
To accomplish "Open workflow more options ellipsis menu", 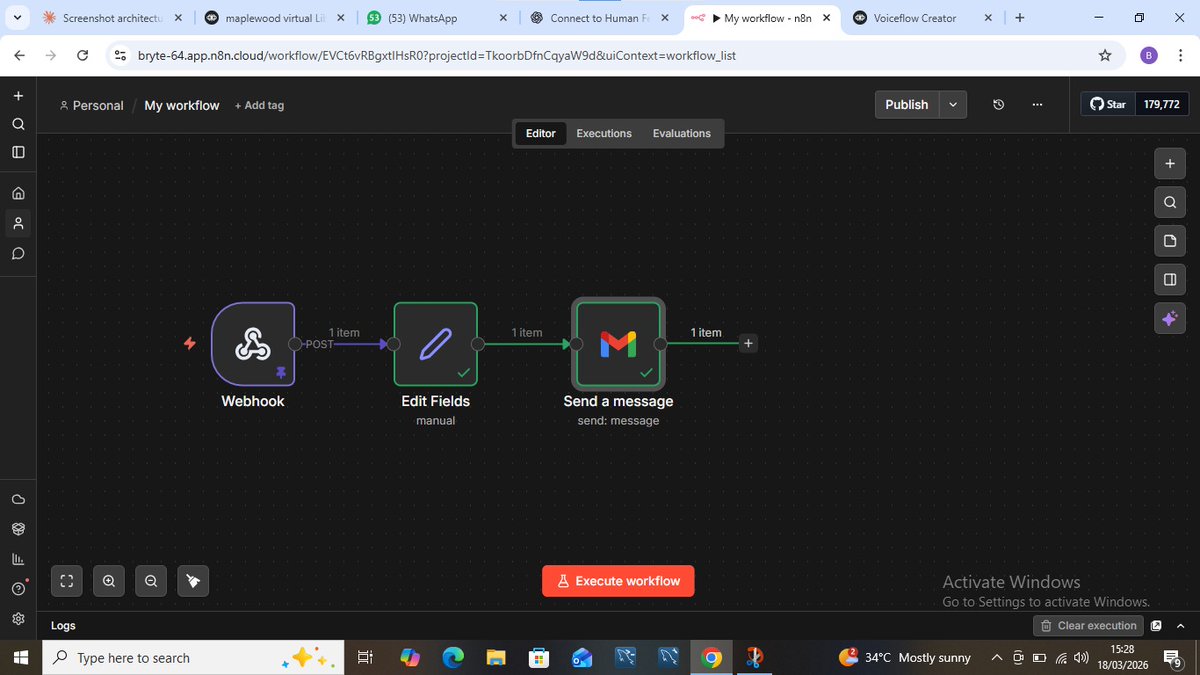I will [1037, 105].
